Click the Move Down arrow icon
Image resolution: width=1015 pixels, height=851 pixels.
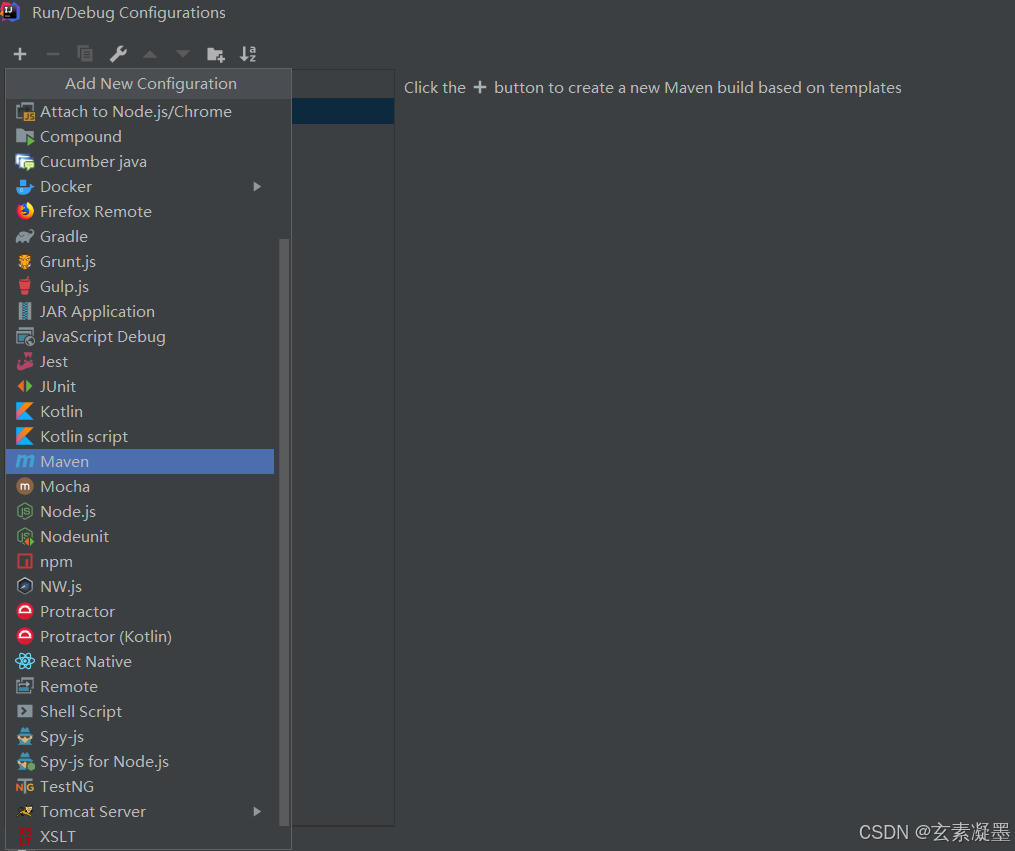[183, 54]
